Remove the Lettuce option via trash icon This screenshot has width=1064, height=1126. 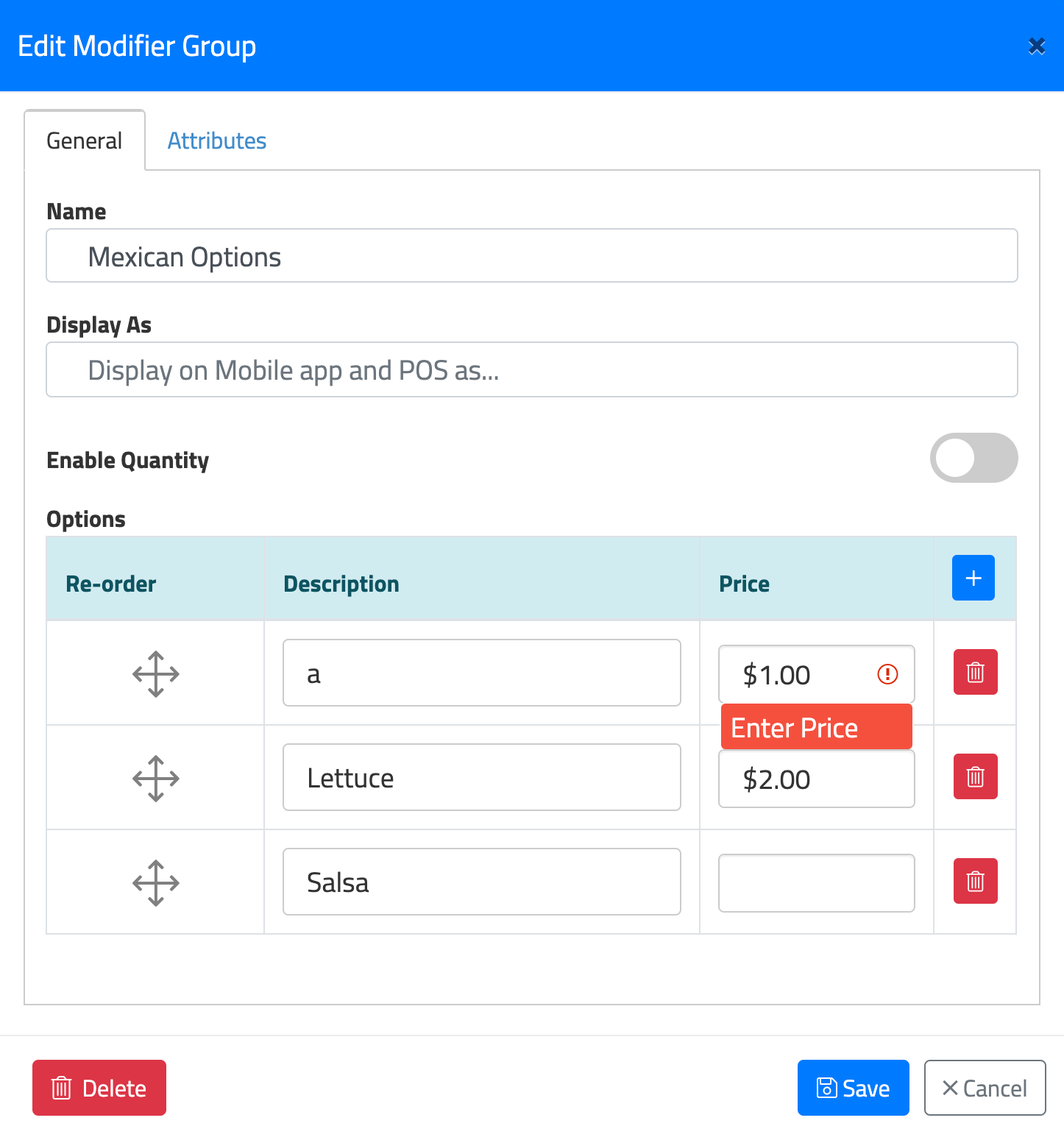coord(975,776)
